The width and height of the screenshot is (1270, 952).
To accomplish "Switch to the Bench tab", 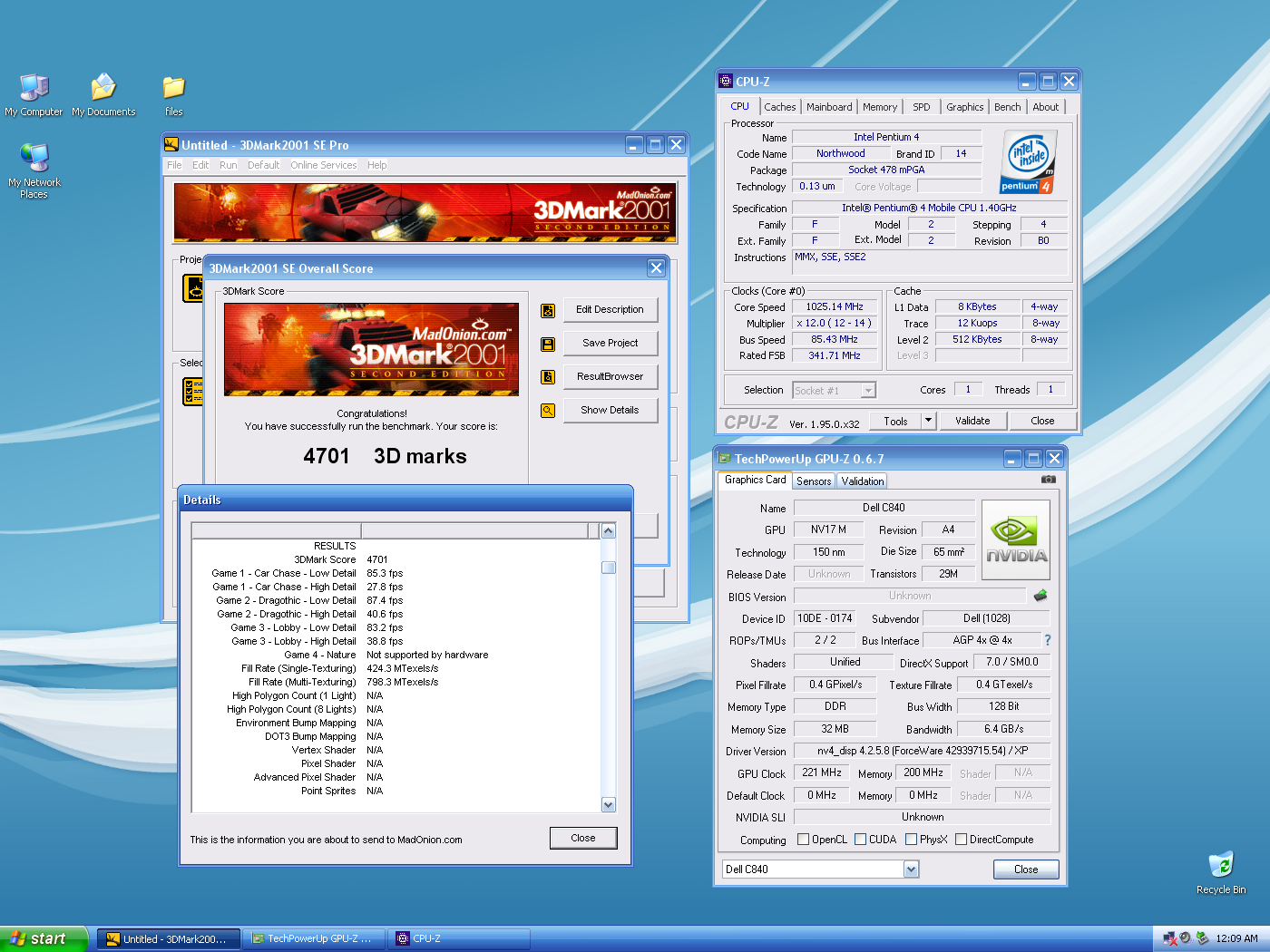I will (x=1007, y=107).
